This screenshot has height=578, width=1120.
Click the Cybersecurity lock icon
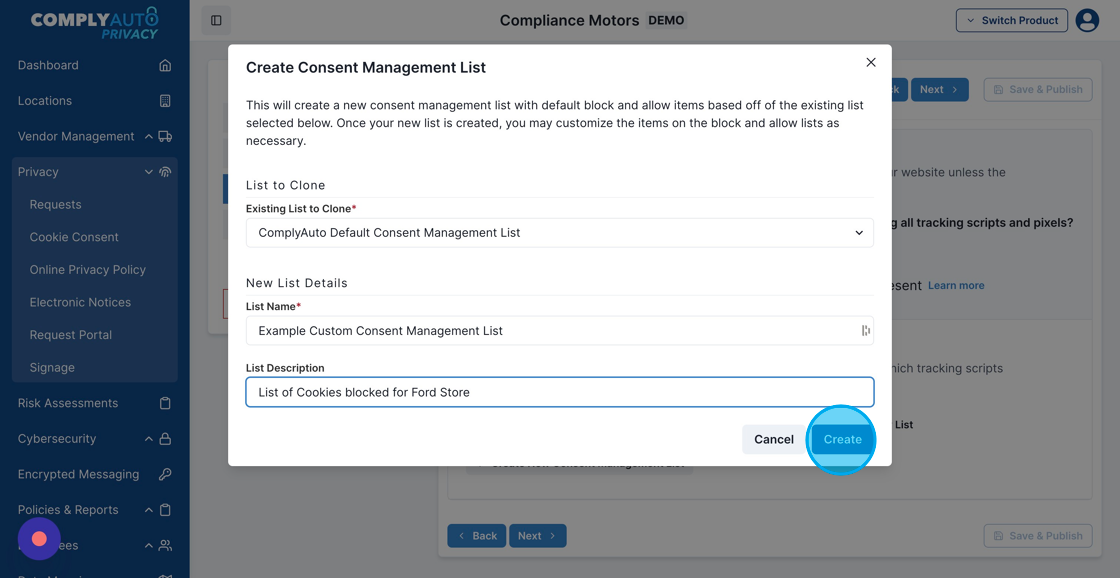[165, 439]
